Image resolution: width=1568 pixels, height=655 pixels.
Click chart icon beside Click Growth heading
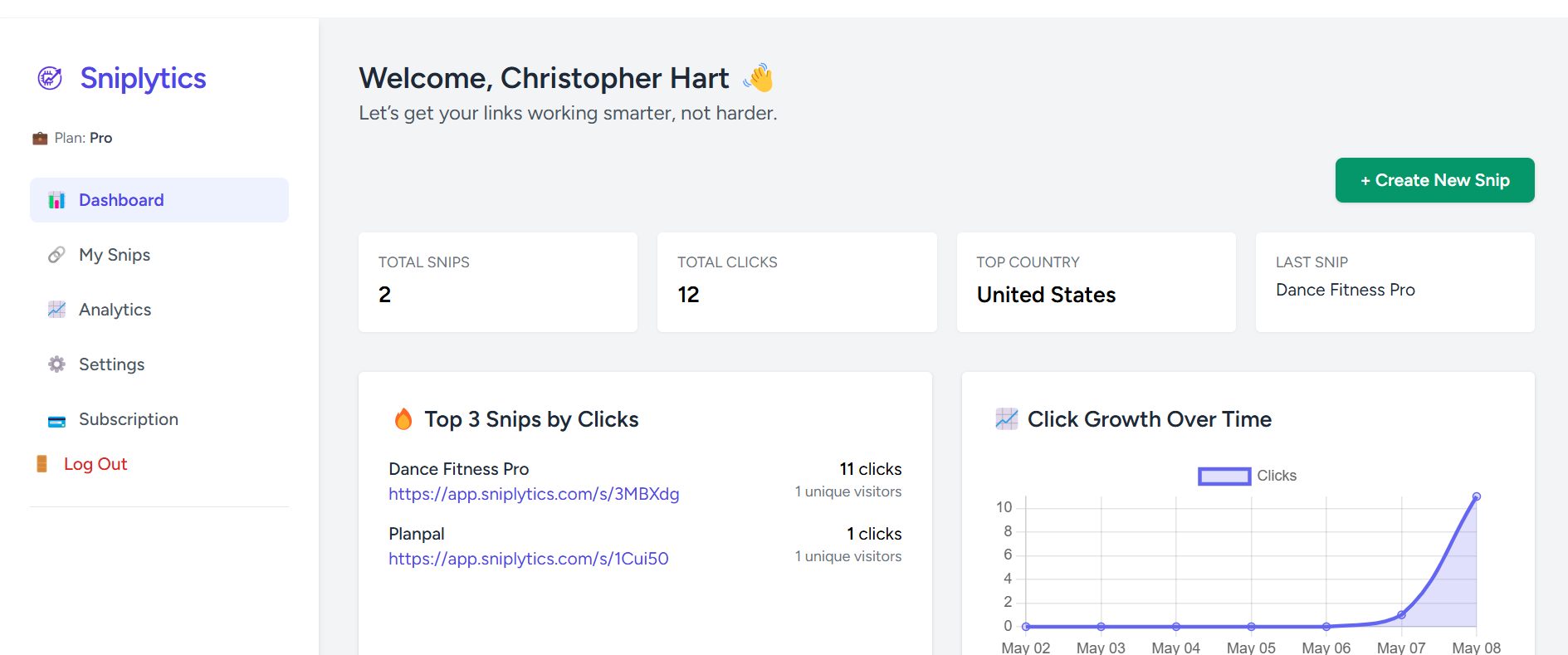[1006, 419]
